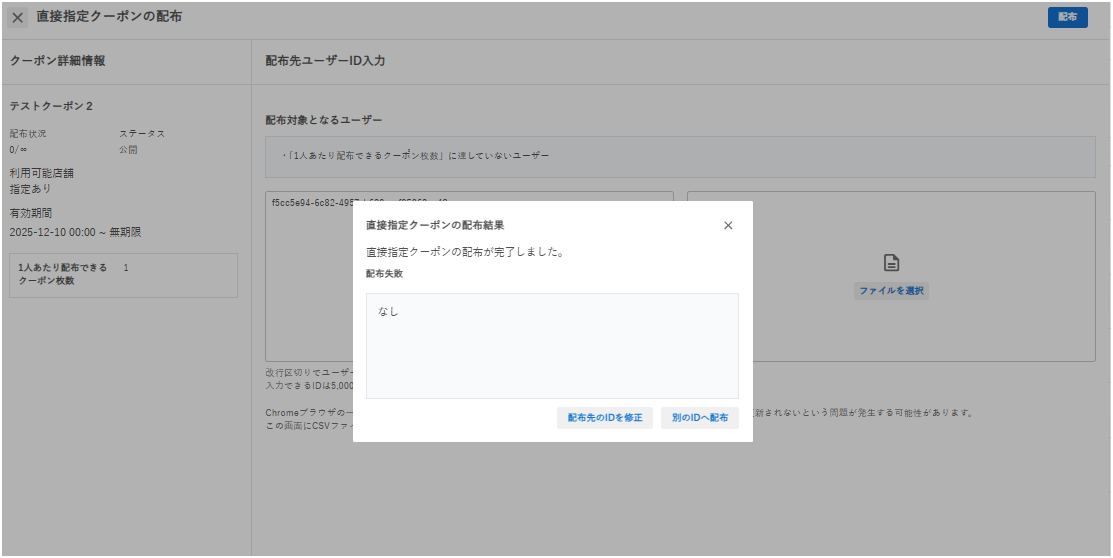
Task: Click the 2025-12-10 00:00 ~ 無期限 validity period
Action: (75, 232)
